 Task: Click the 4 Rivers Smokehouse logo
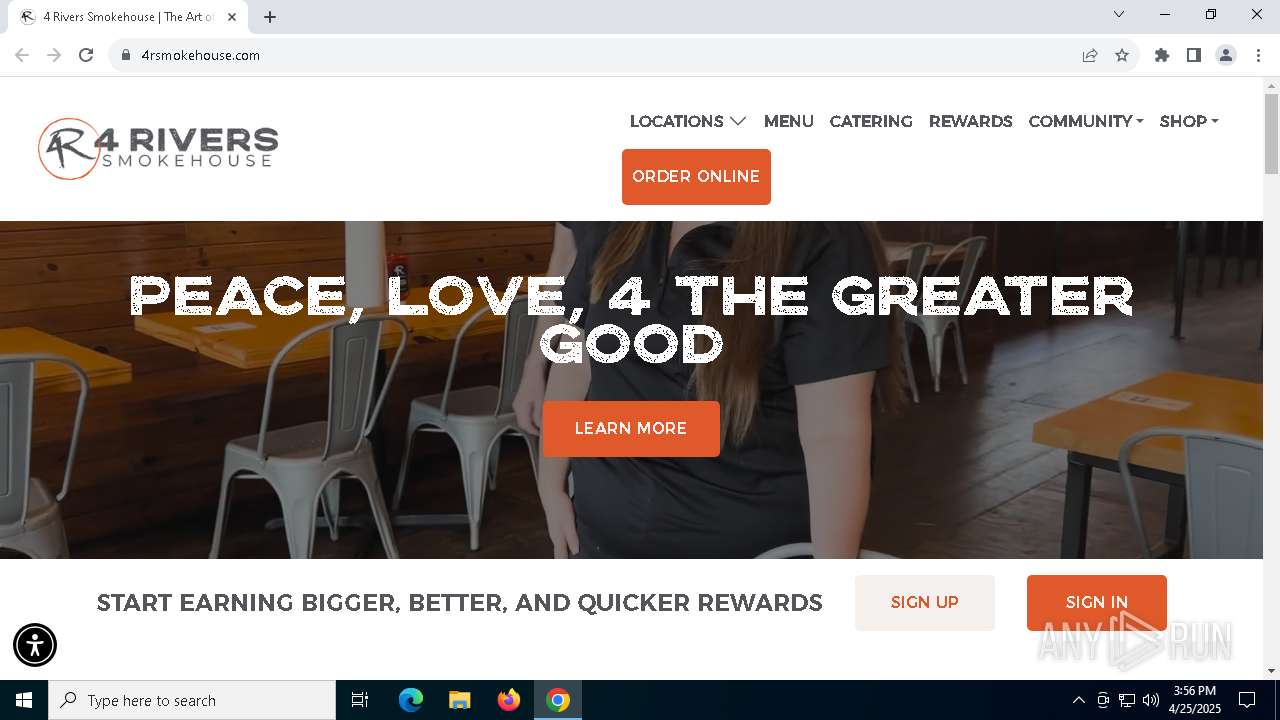tap(158, 148)
